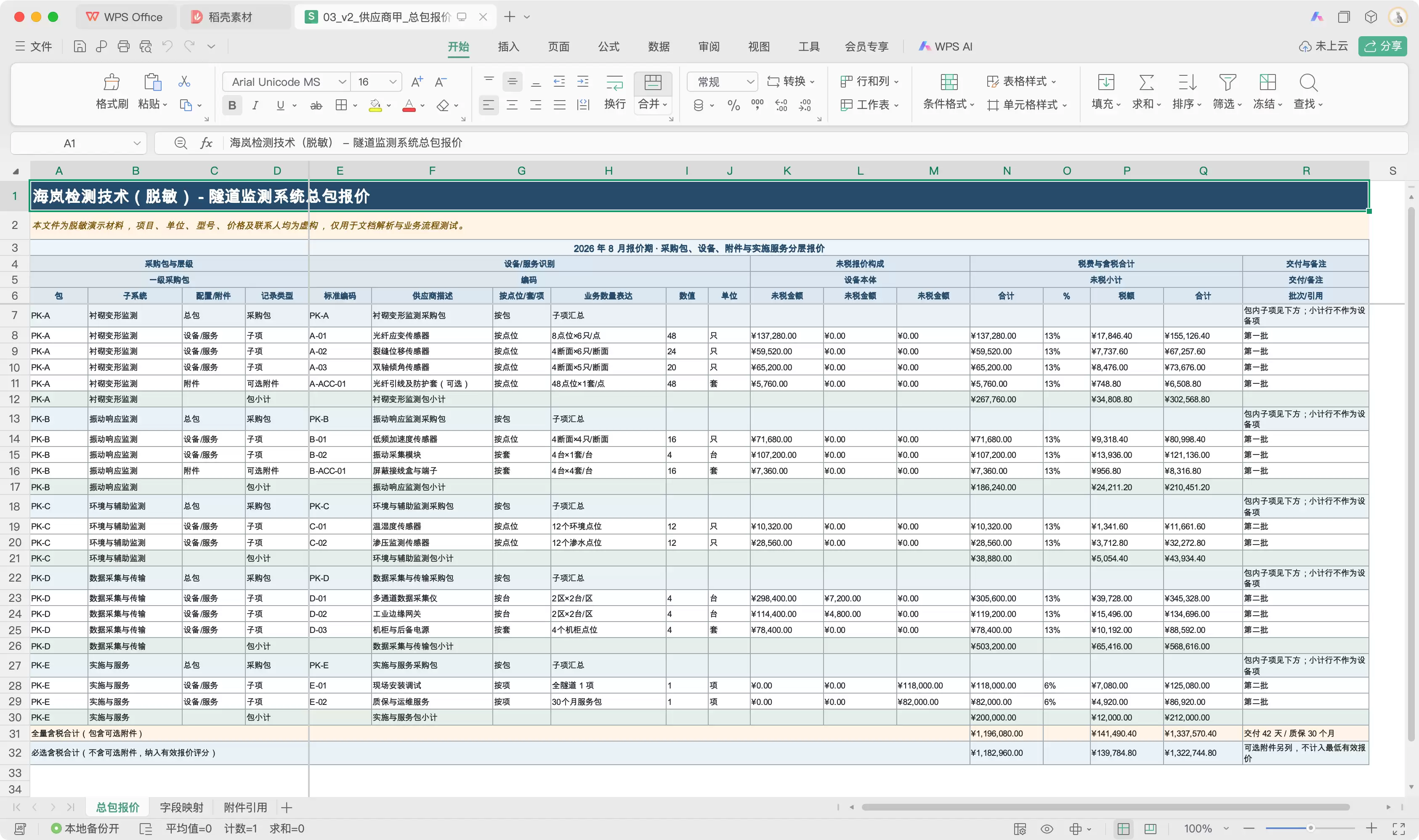This screenshot has width=1419, height=840.
Task: Toggle Underline formatting
Action: coord(280,105)
